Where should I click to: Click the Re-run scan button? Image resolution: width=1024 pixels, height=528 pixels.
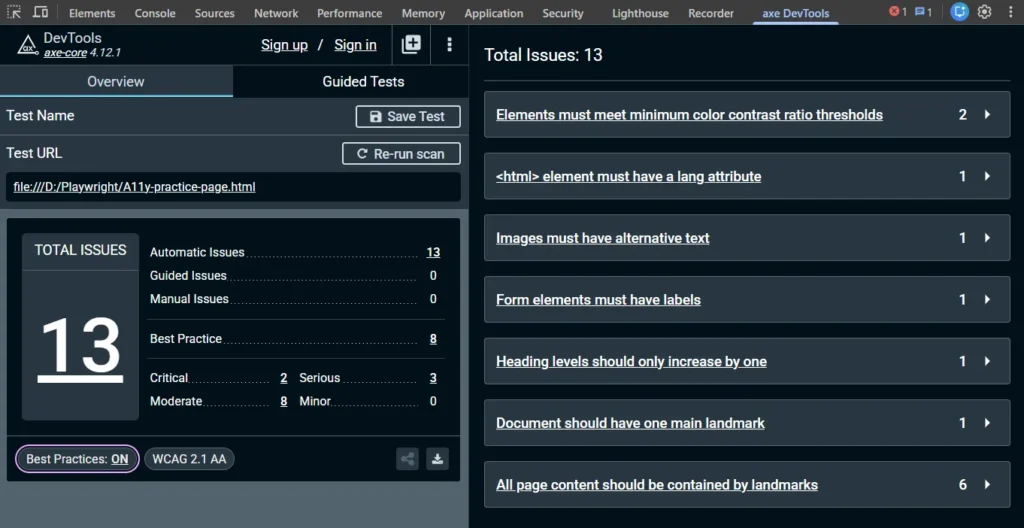401,154
